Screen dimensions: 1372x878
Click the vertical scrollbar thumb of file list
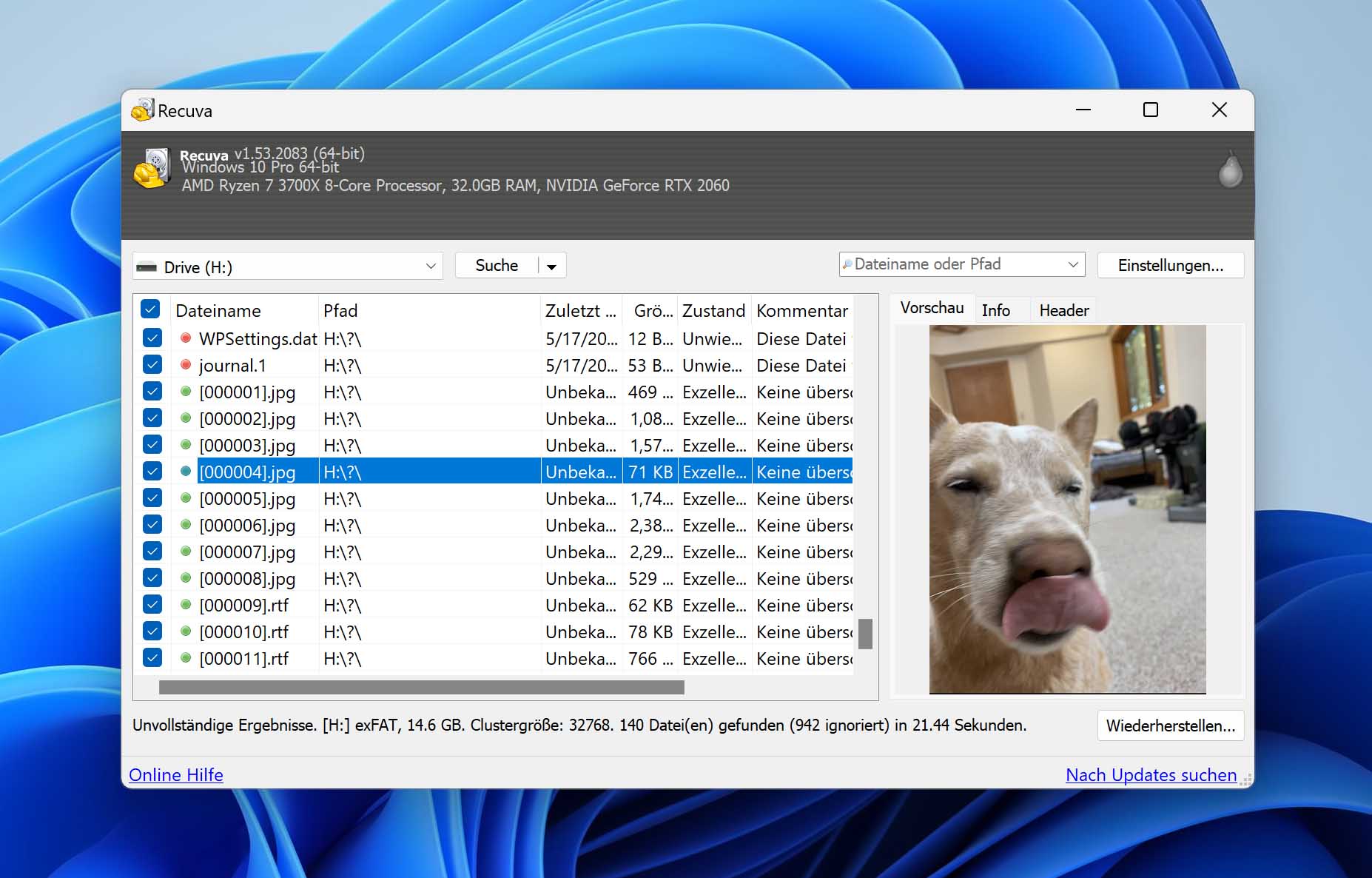point(865,634)
